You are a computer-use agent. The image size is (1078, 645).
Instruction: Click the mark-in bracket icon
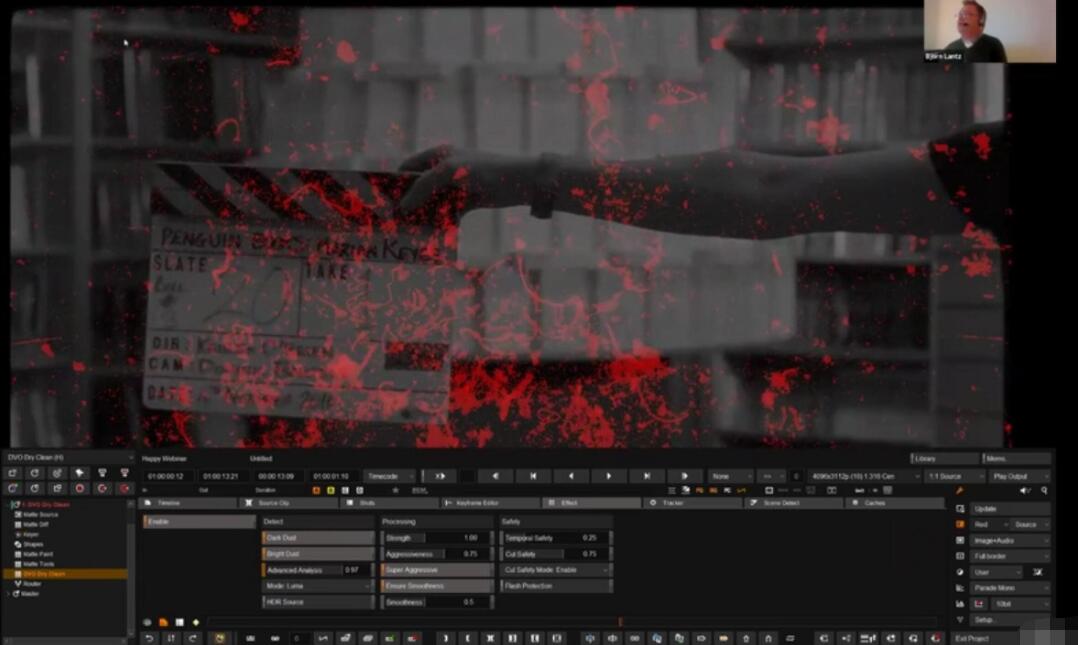coord(445,638)
